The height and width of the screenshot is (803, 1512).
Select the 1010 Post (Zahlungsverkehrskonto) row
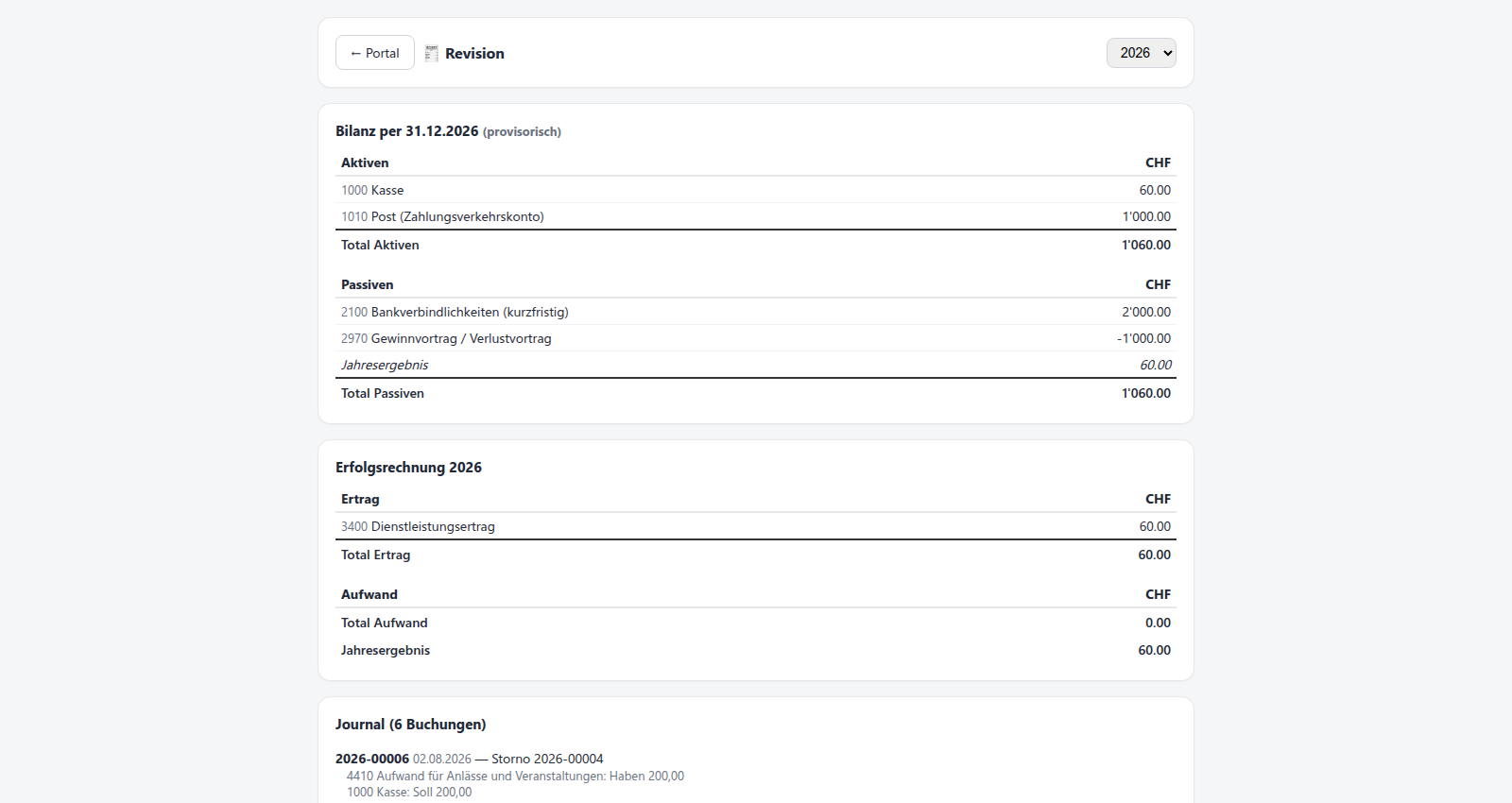point(756,216)
